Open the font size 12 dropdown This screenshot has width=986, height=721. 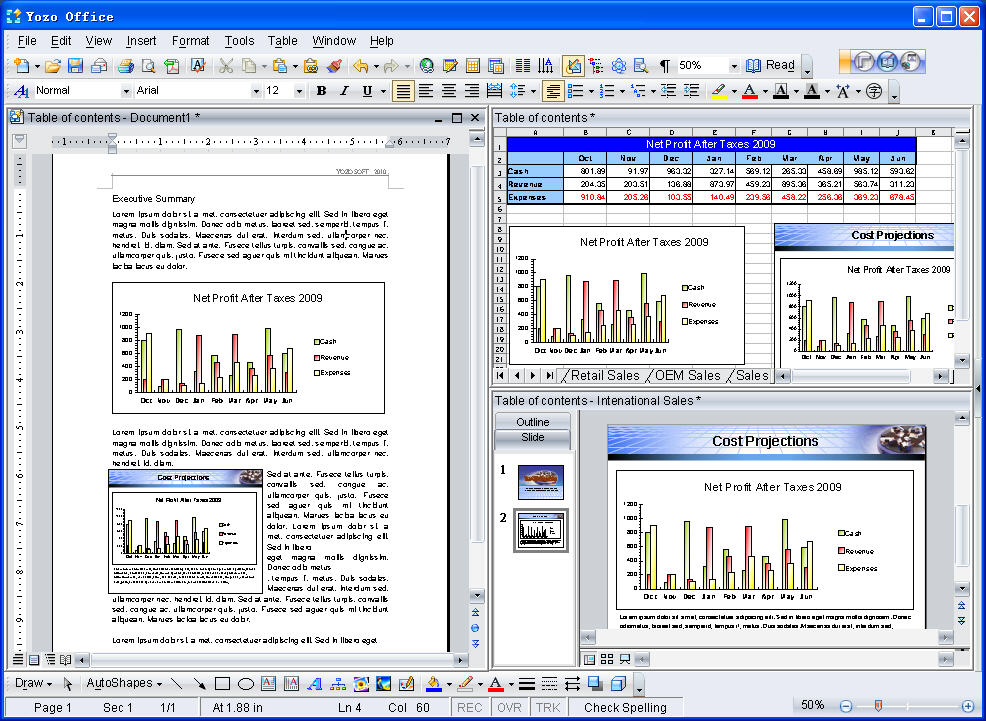(299, 91)
